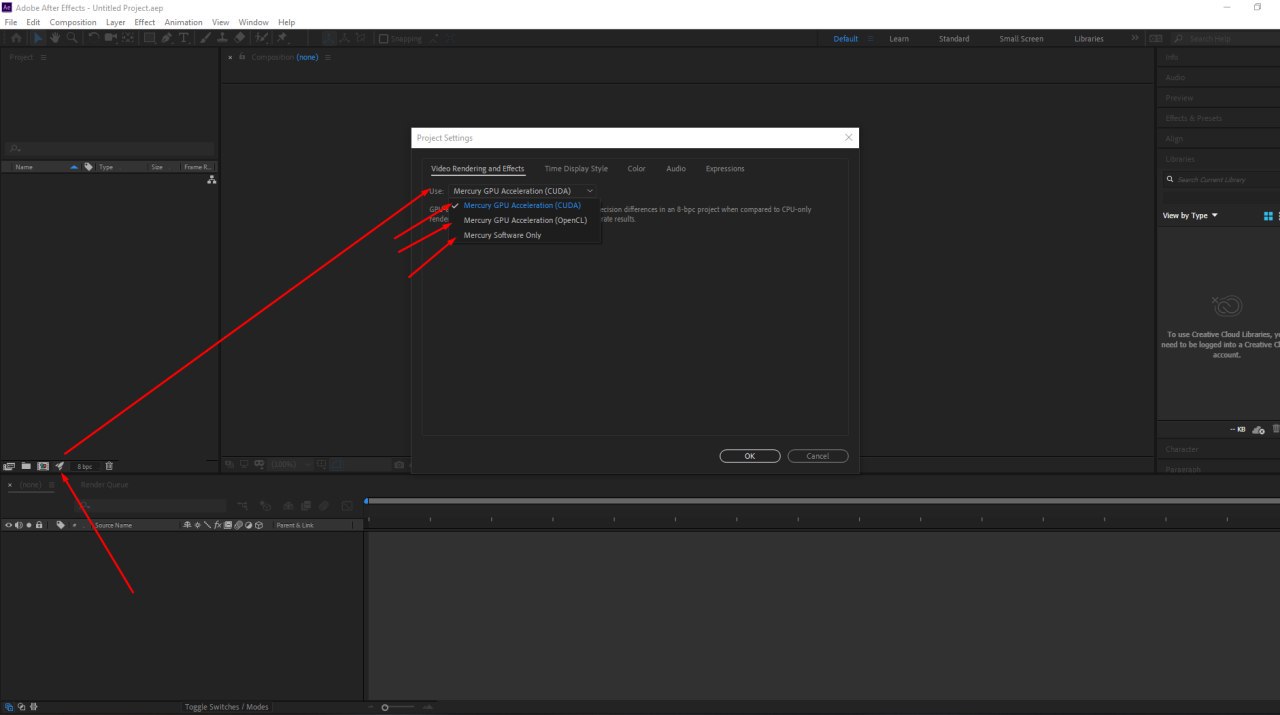
Task: Open the Use renderer dropdown
Action: pyautogui.click(x=522, y=190)
